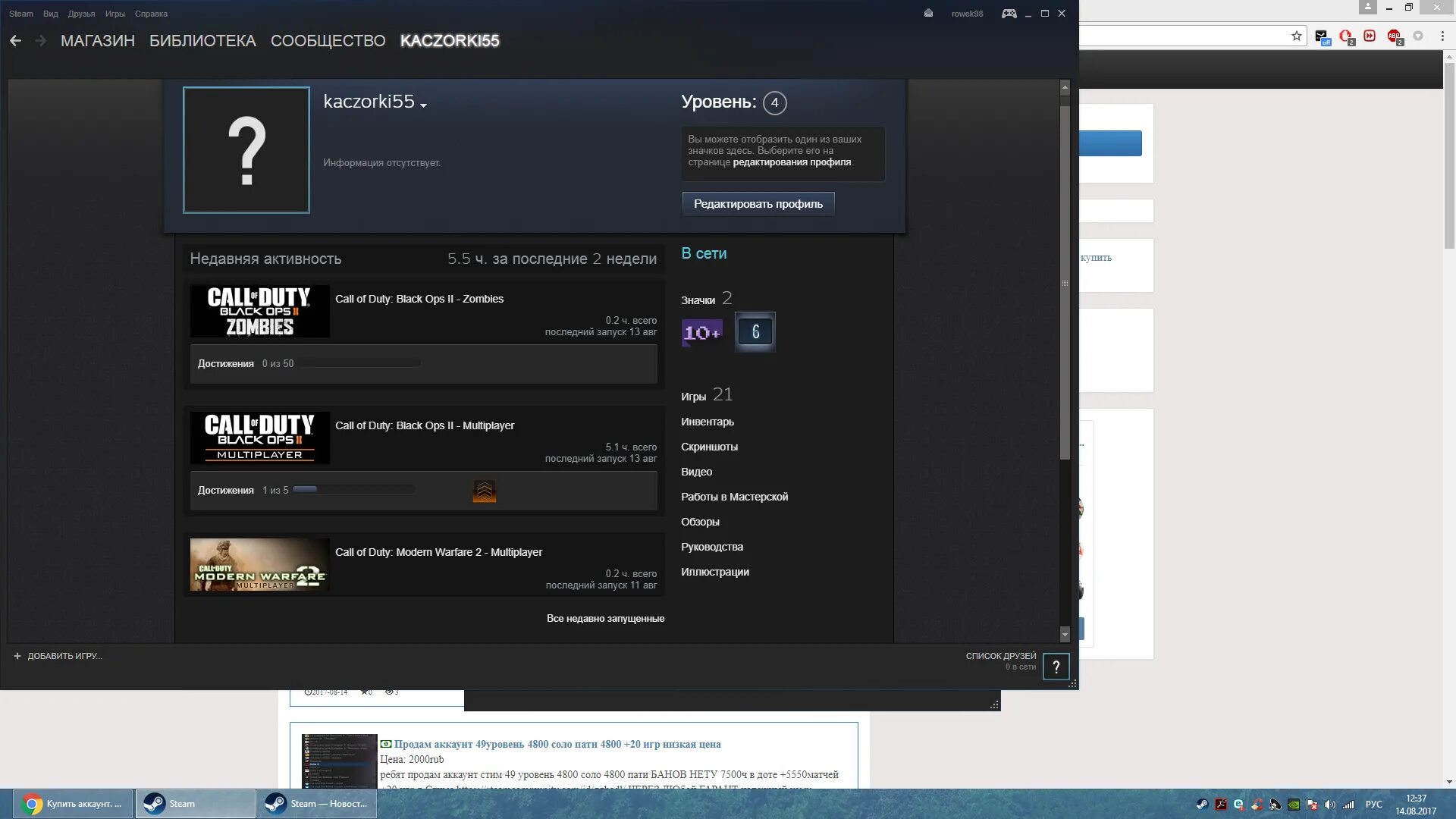This screenshot has width=1456, height=819.
Task: Open KACZORKI55 profile tab
Action: [450, 41]
